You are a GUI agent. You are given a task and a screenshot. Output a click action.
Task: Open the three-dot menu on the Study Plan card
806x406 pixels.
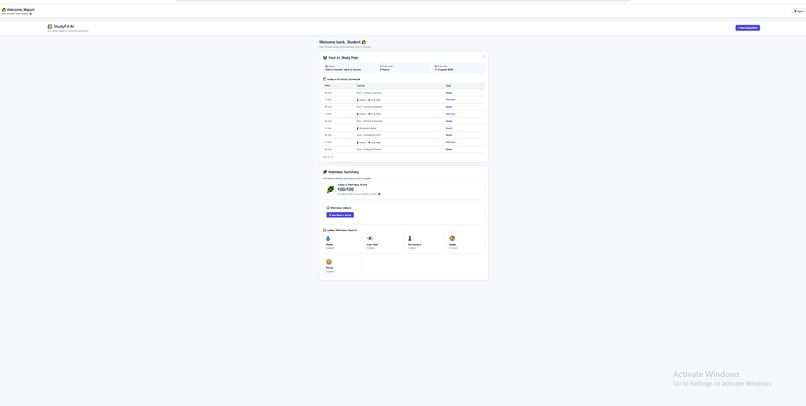click(x=484, y=57)
